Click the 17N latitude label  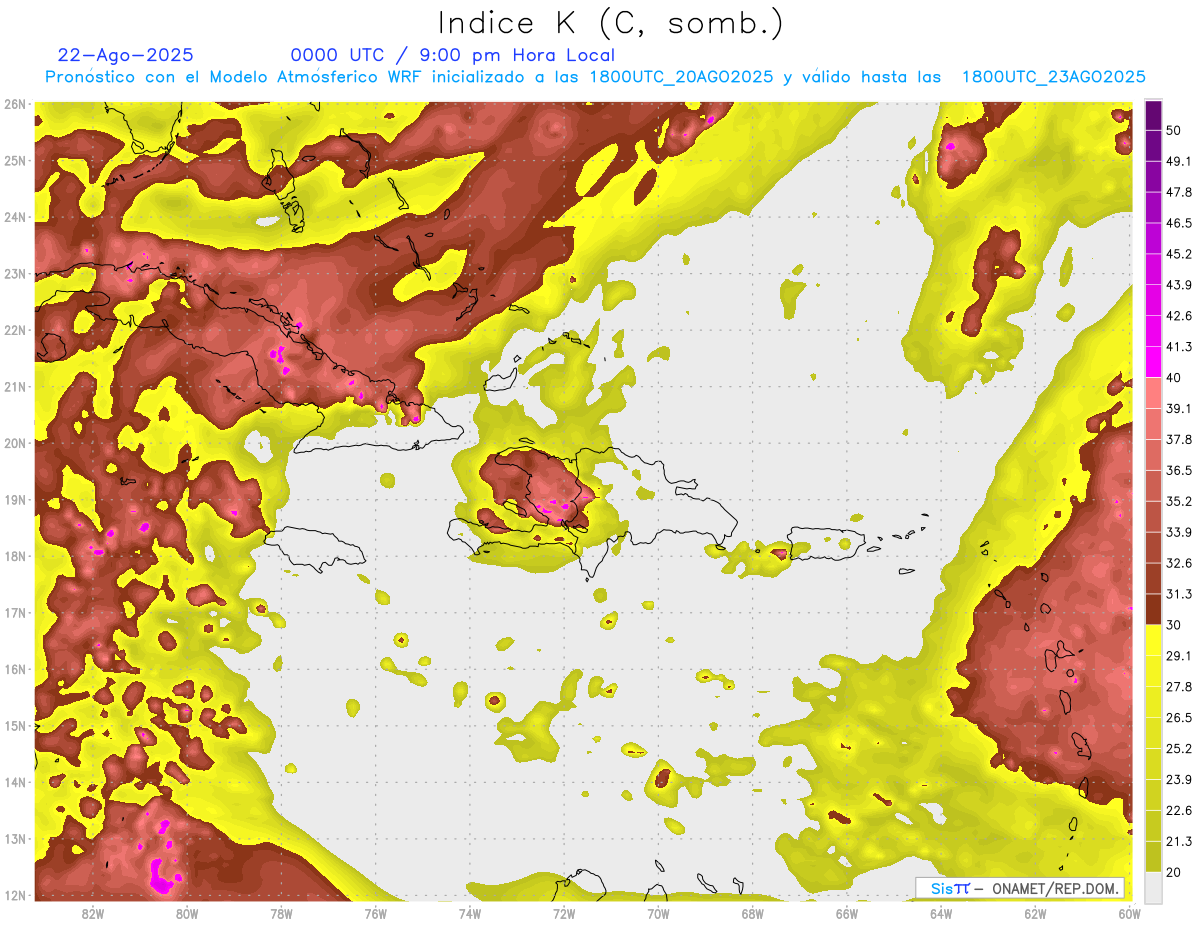pos(15,612)
